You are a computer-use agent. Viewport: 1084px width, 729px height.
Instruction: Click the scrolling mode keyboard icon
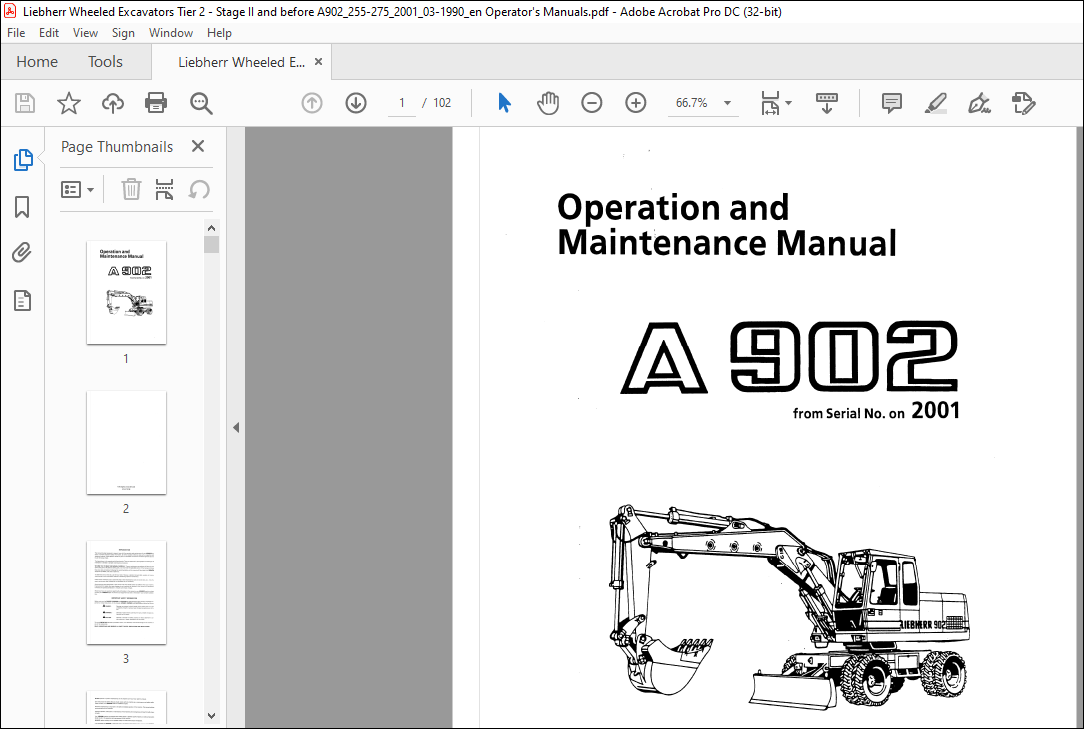(x=827, y=103)
